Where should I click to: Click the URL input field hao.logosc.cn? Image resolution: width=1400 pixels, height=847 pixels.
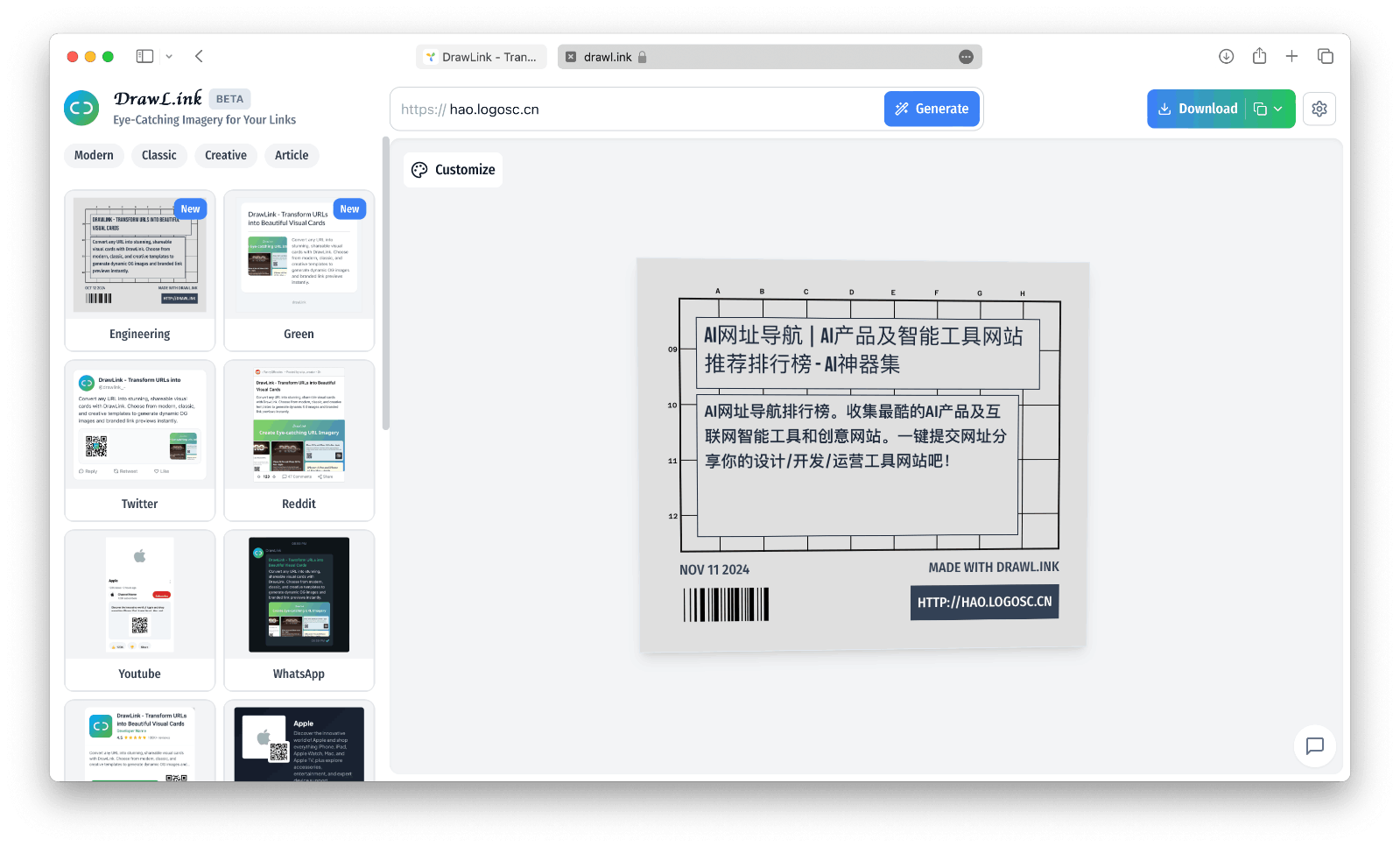637,109
